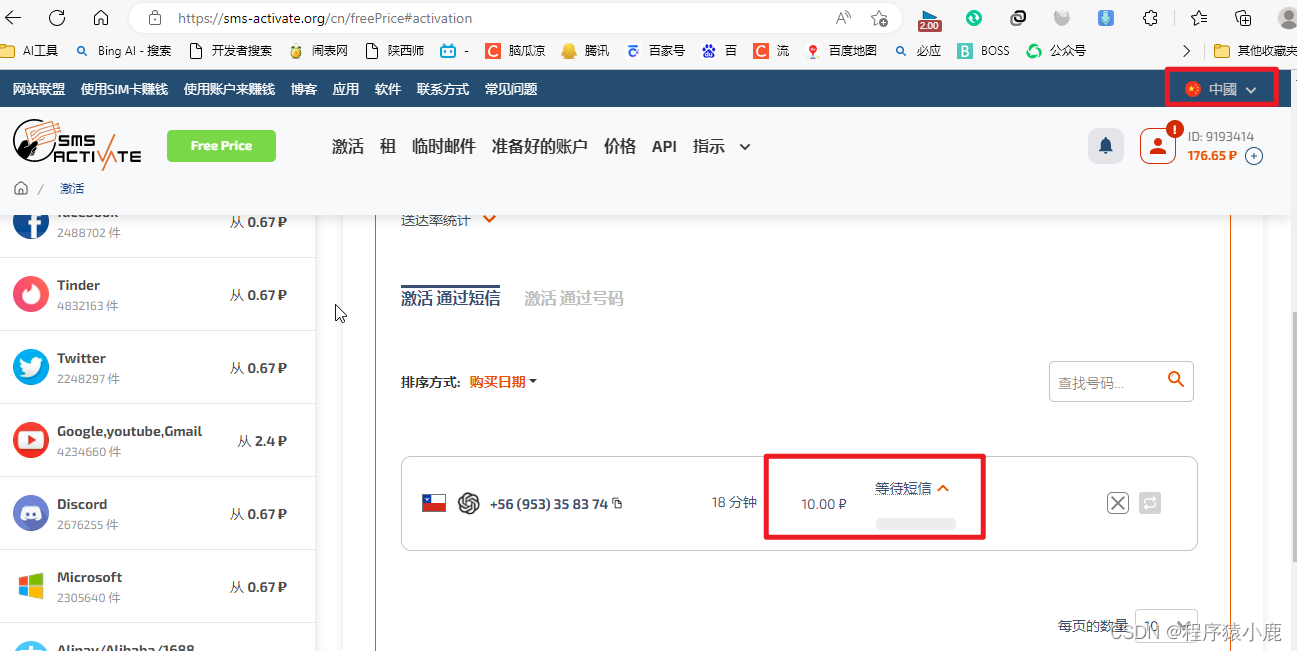Open the AI工具 bookmark folder
1297x651 pixels.
30,51
